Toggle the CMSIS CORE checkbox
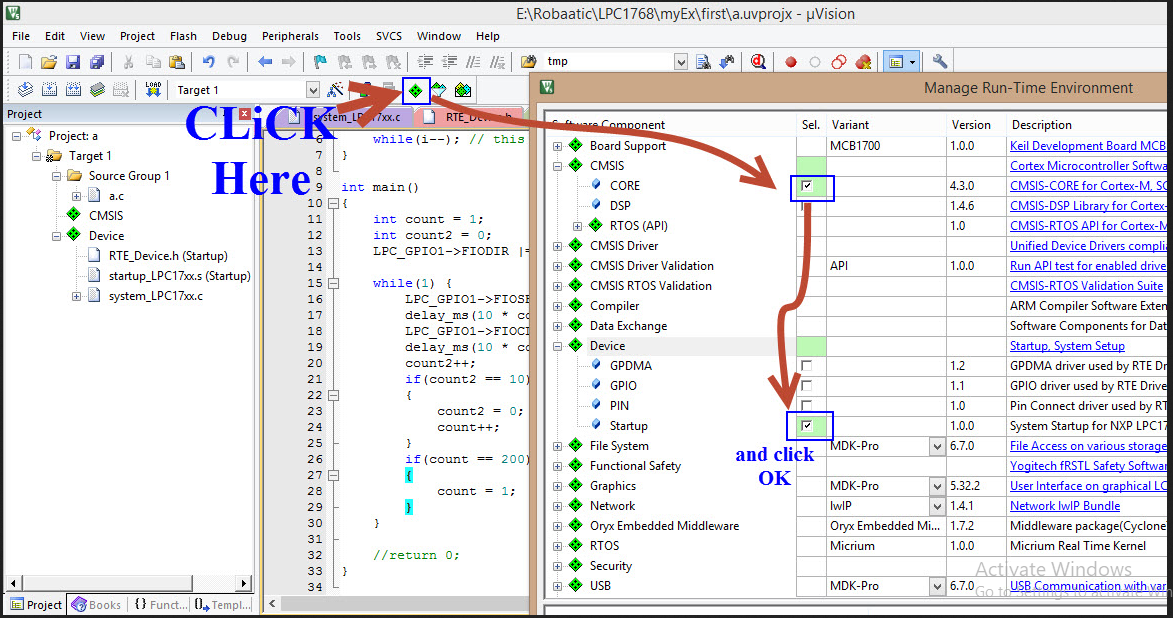Image resolution: width=1173 pixels, height=618 pixels. (x=806, y=186)
